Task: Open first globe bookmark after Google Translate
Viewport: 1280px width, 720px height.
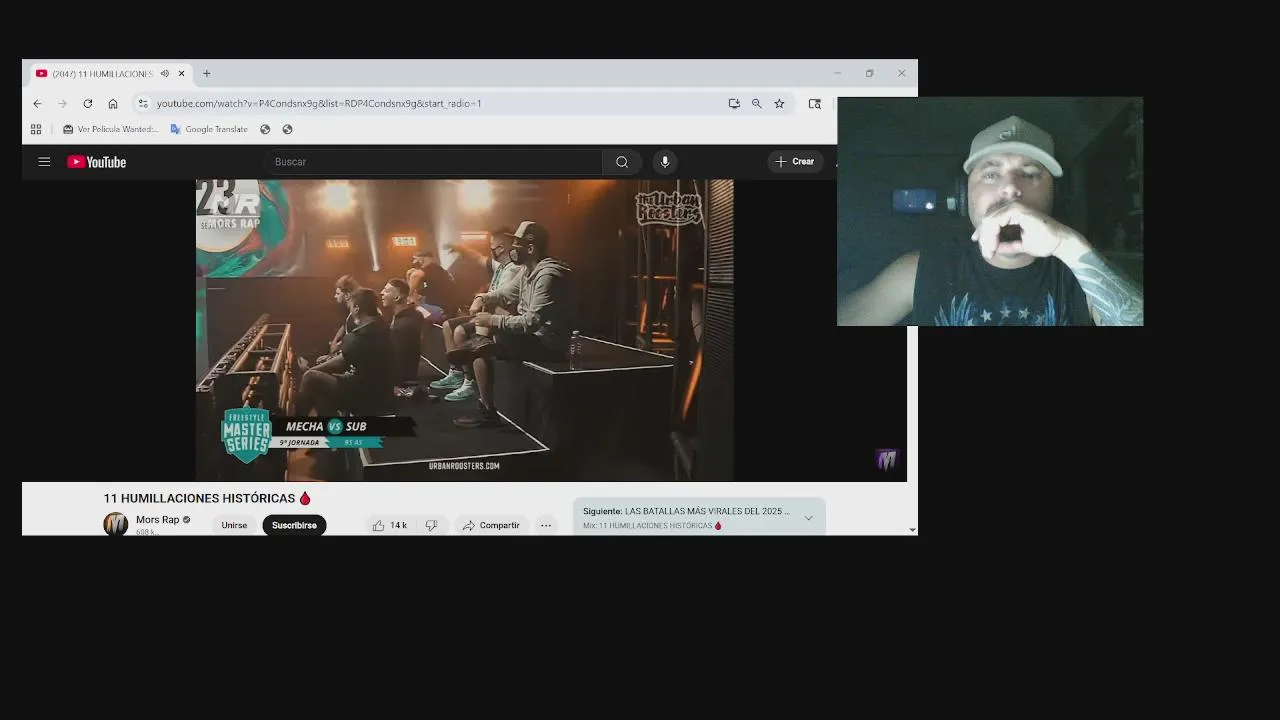Action: (x=265, y=129)
